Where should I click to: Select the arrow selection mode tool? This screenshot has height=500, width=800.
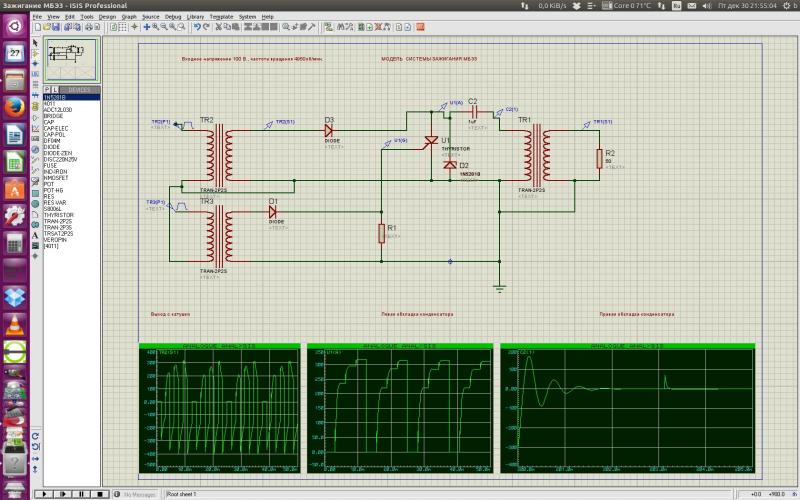(36, 42)
